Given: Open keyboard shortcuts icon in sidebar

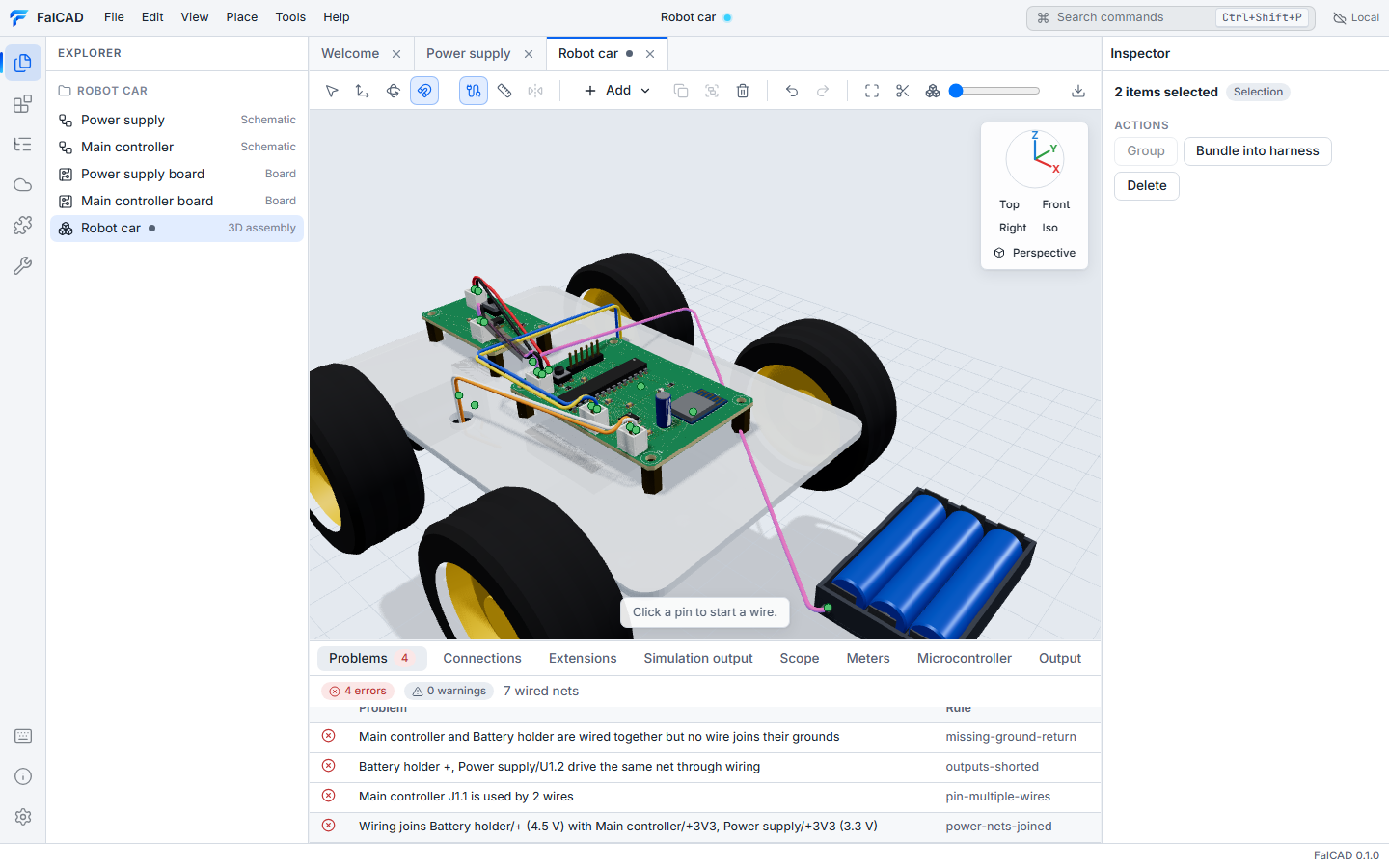Looking at the screenshot, I should [23, 736].
